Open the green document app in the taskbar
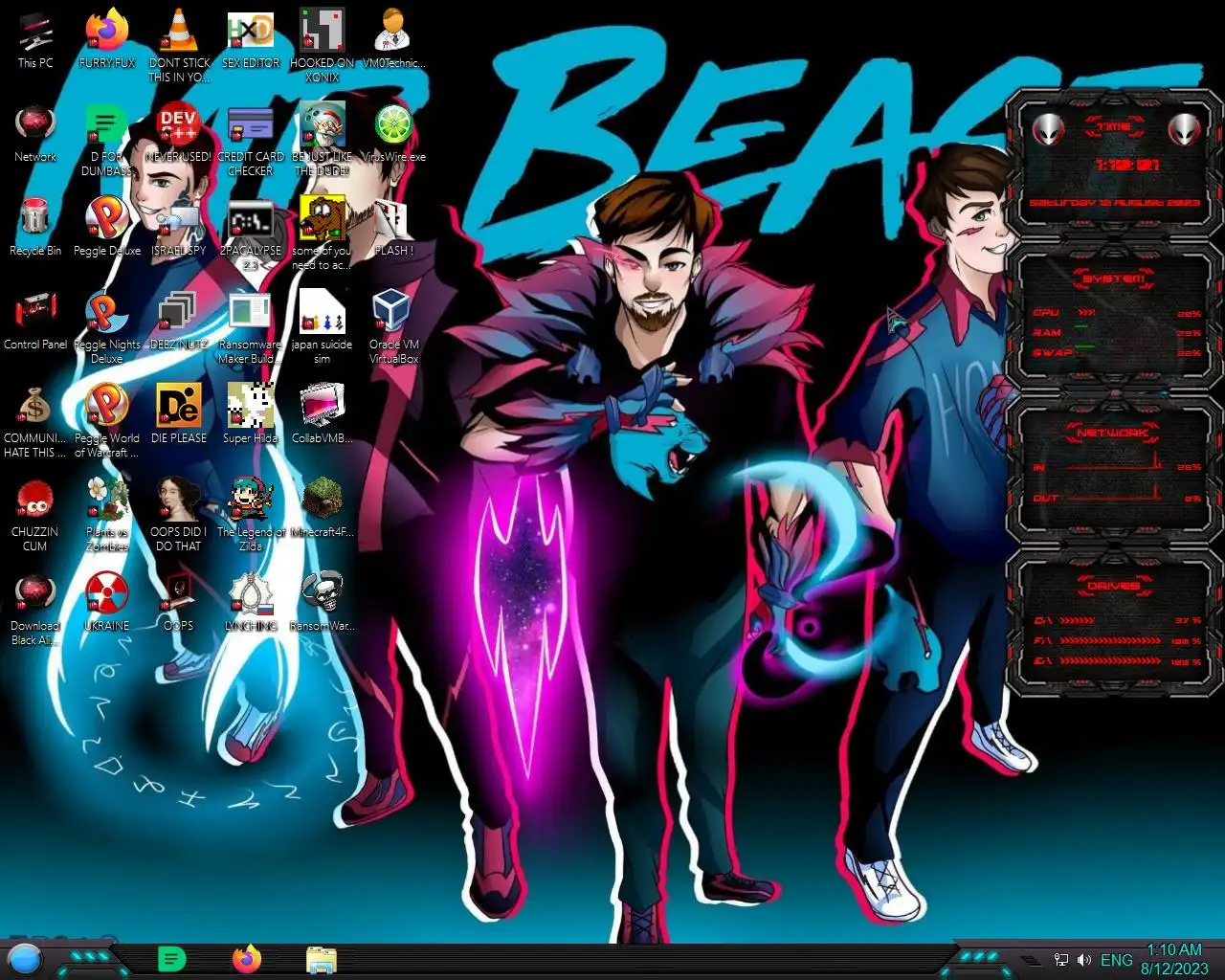Viewport: 1225px width, 980px height. (x=171, y=959)
